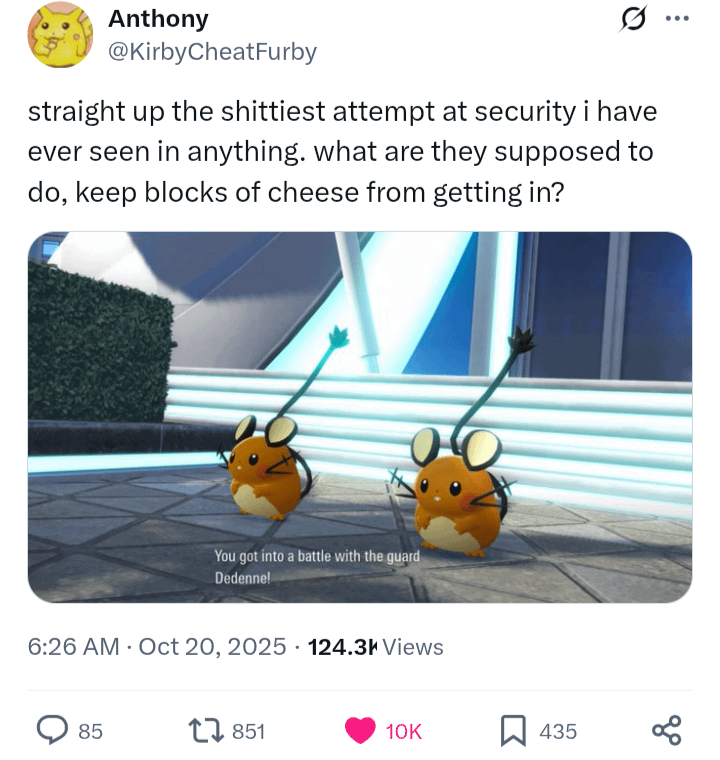This screenshot has height=760, width=720.
Task: Repost using the retweet arrows icon
Action: coord(206,731)
